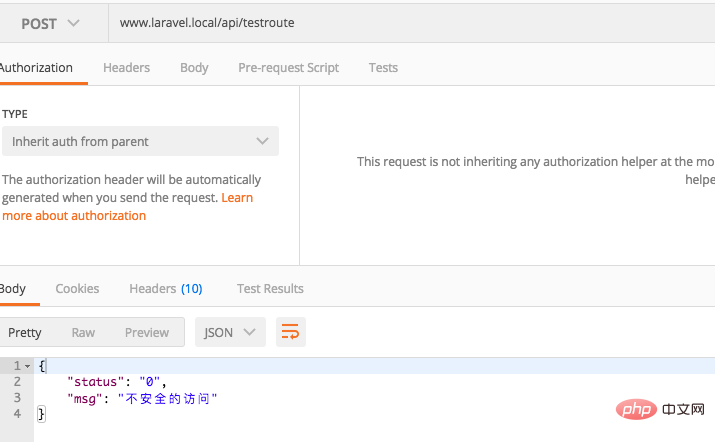View the response Headers (10) tab
This screenshot has height=442, width=715.
point(166,289)
